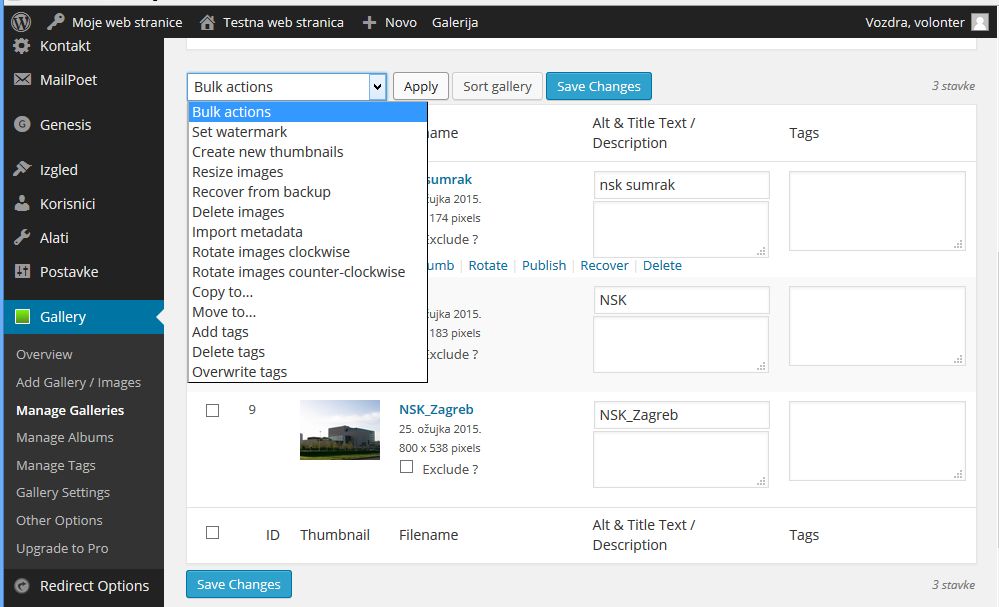Open Galerija in admin bar
Screen dimensions: 999x607
[455, 22]
